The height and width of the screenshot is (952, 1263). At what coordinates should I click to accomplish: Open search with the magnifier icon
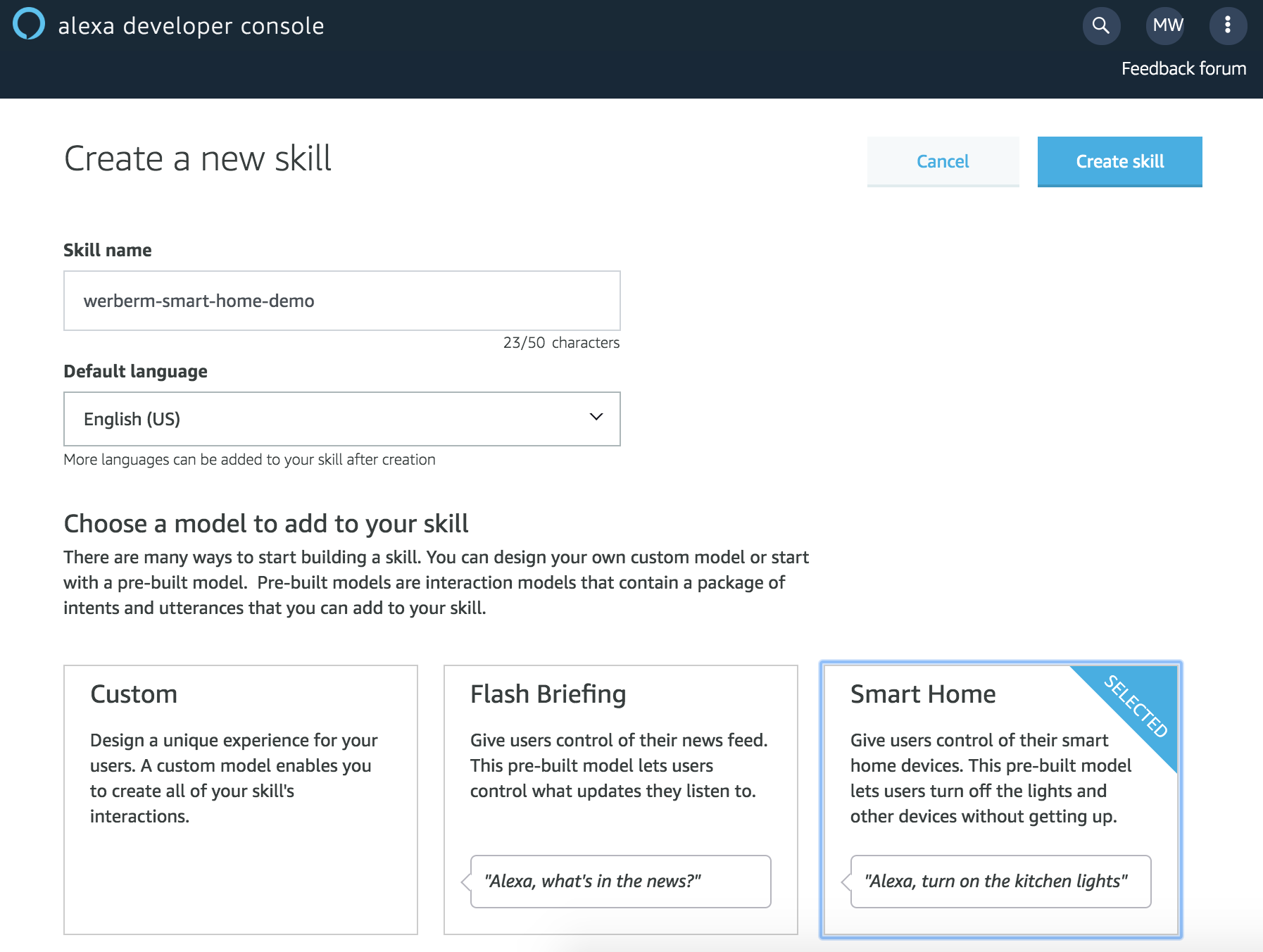pos(1101,26)
